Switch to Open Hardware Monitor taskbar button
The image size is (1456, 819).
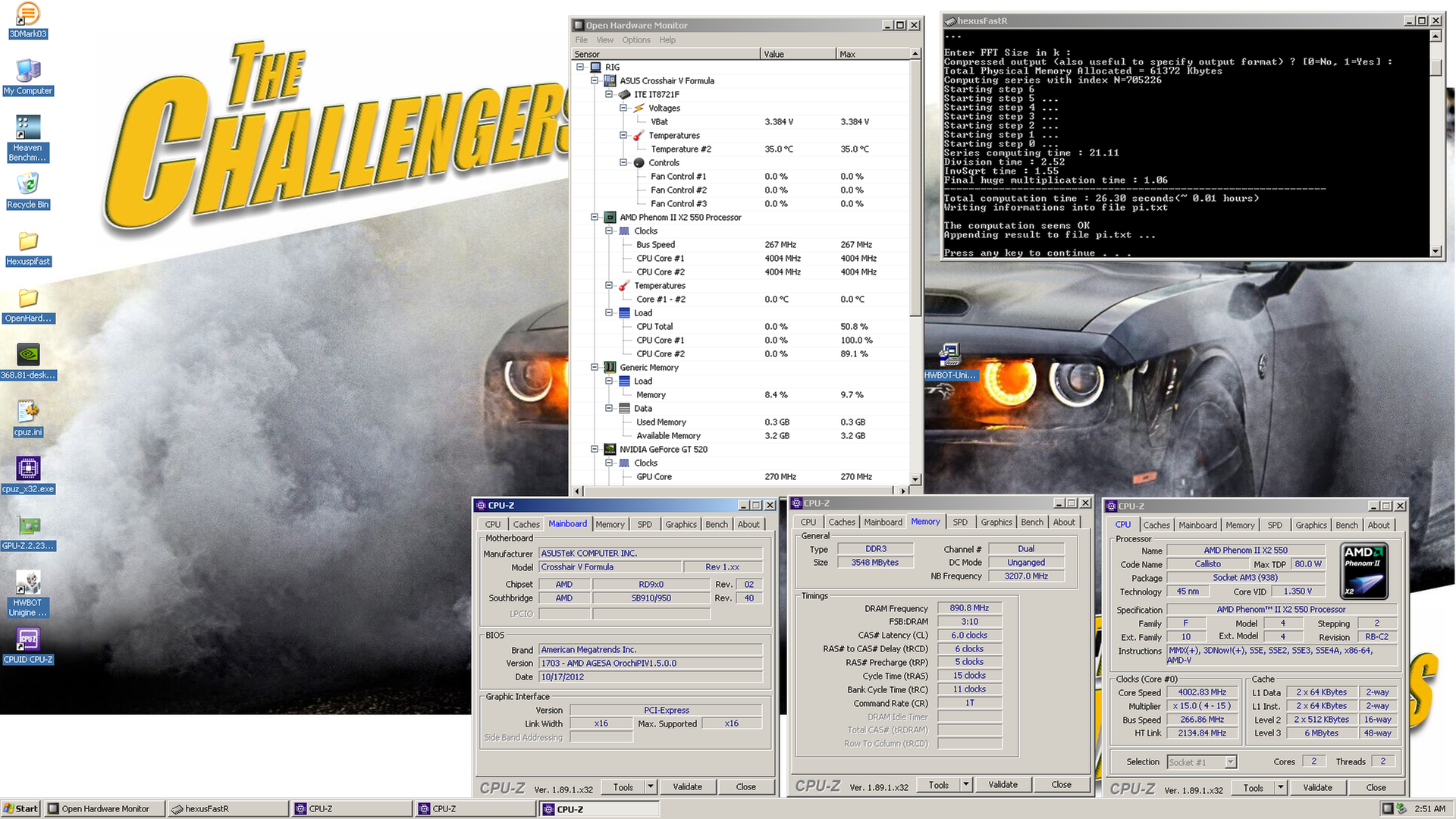click(x=104, y=808)
